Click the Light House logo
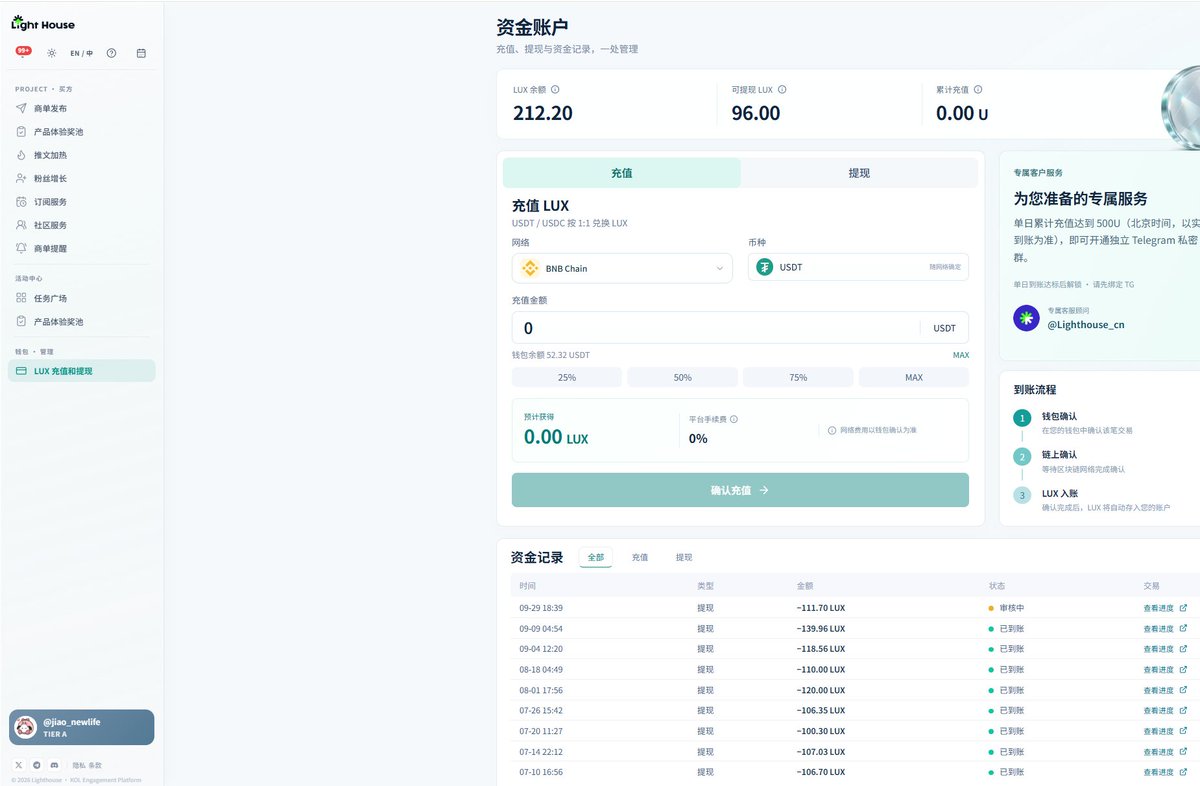1200x786 pixels. click(x=43, y=23)
